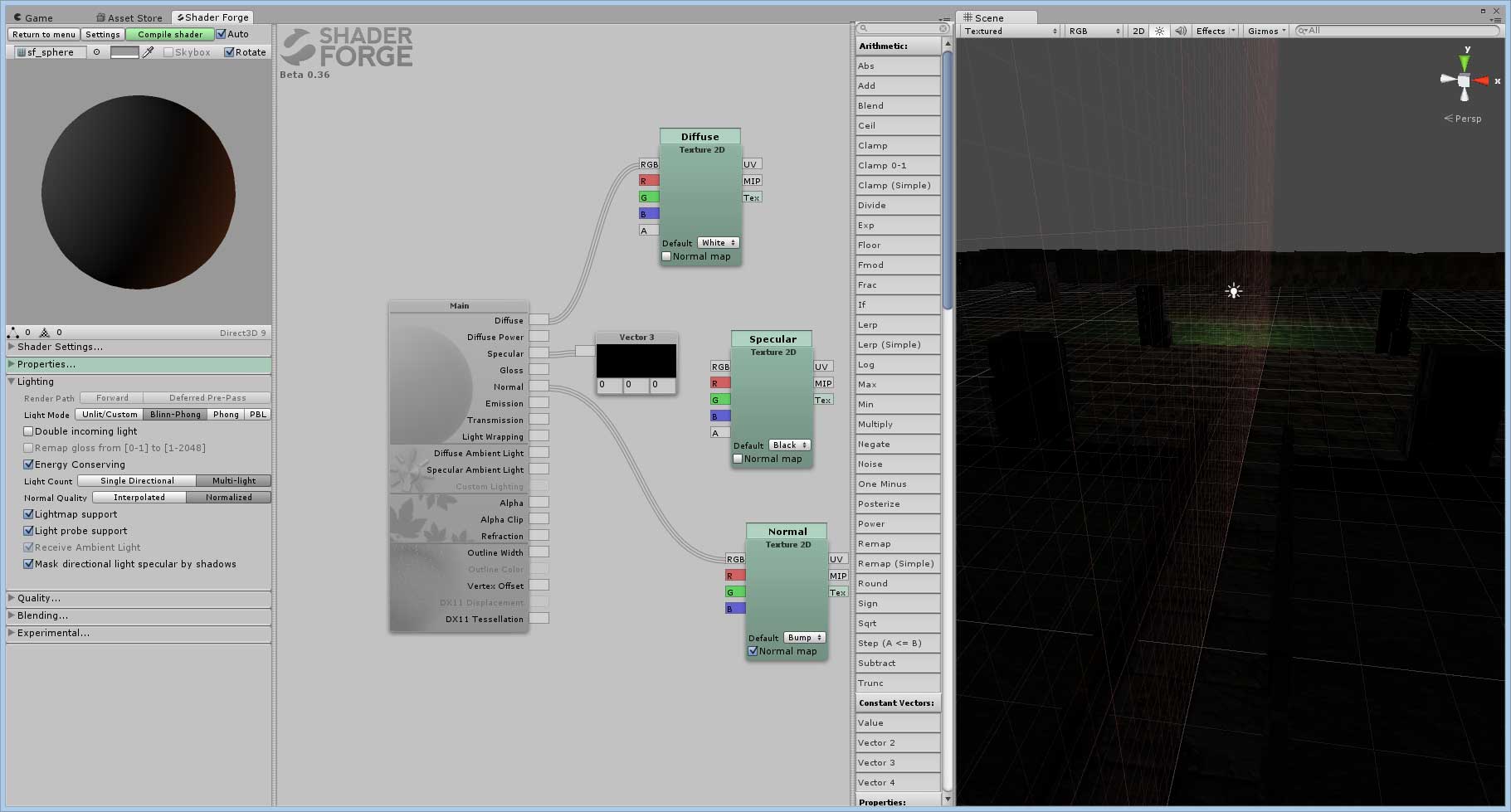Pick mesh with the object selector circle
Image resolution: width=1511 pixels, height=812 pixels.
[96, 52]
